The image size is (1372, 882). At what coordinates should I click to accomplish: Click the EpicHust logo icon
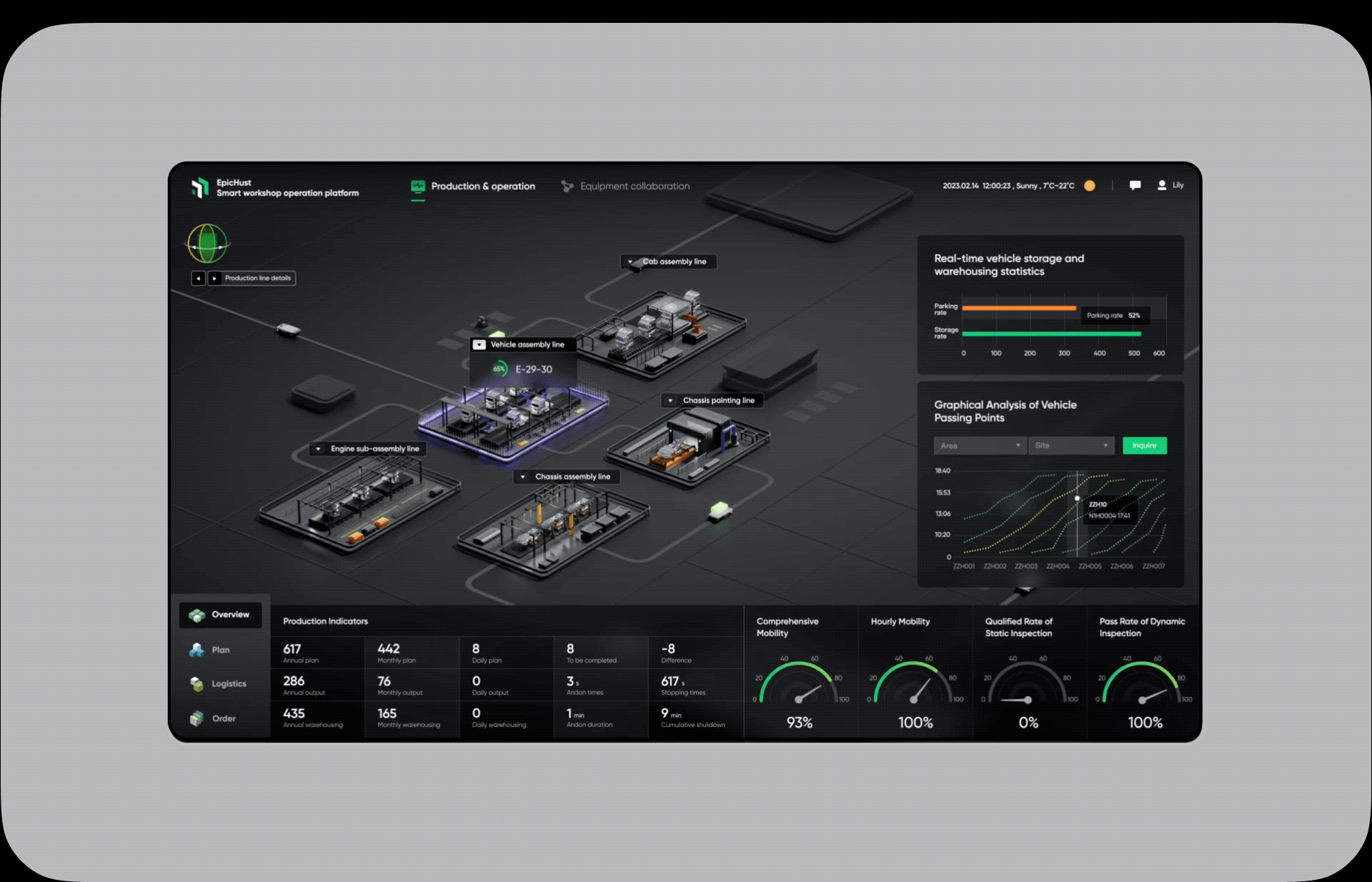(x=199, y=187)
